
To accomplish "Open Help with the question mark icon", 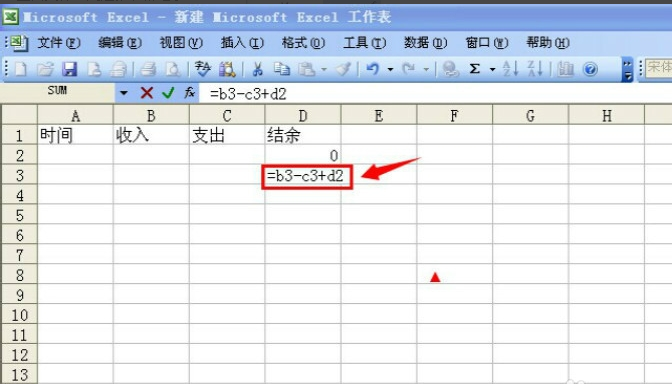I will [591, 69].
